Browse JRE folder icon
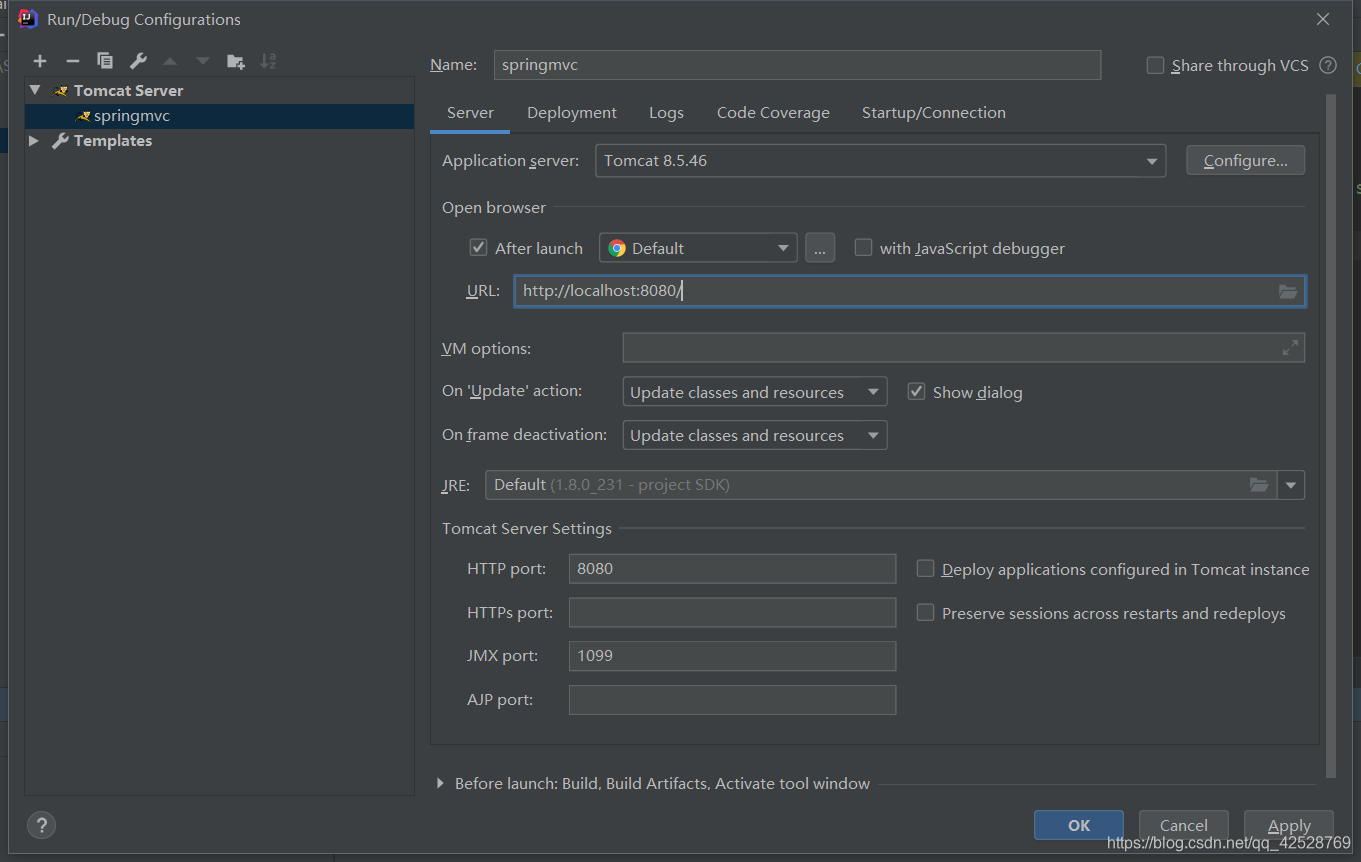The width and height of the screenshot is (1361, 862). click(1259, 485)
